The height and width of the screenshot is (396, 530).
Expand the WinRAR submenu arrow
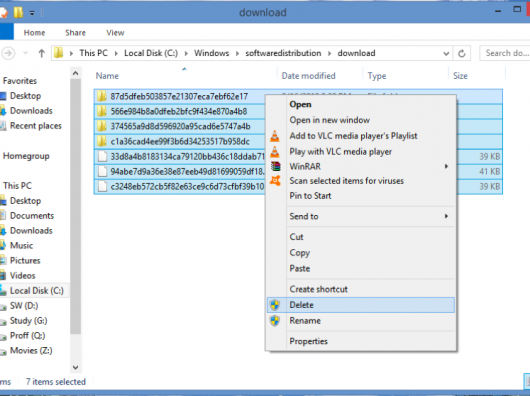tap(446, 166)
